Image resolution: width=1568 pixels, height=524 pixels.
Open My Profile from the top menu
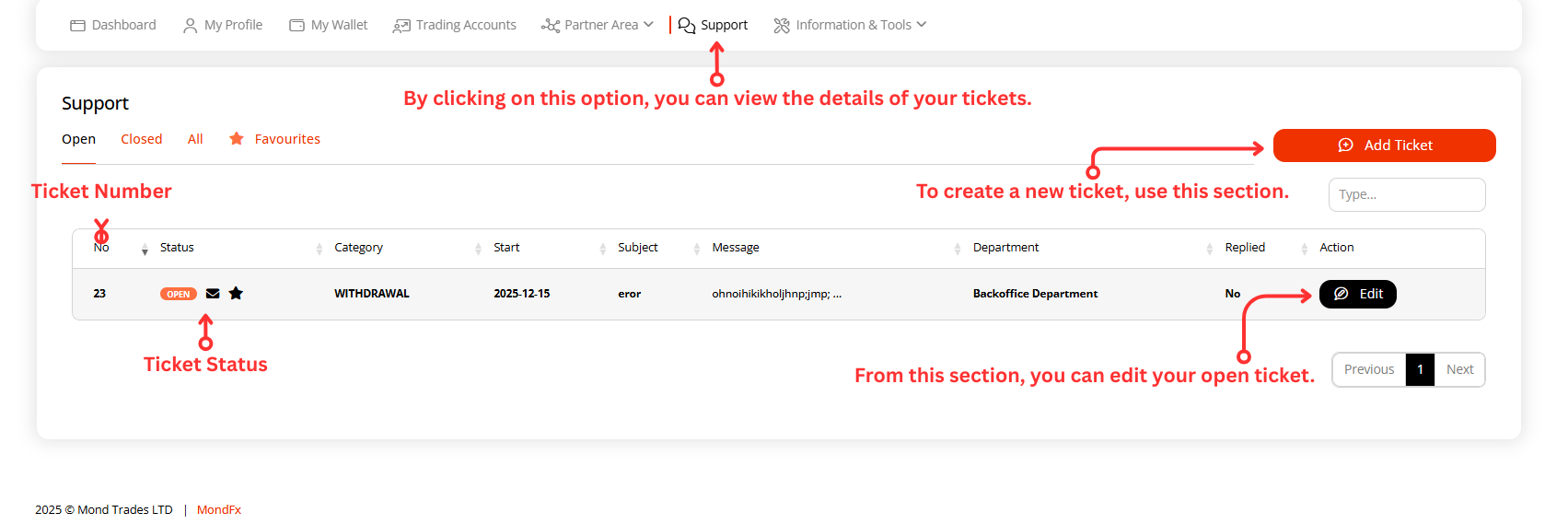(x=223, y=25)
